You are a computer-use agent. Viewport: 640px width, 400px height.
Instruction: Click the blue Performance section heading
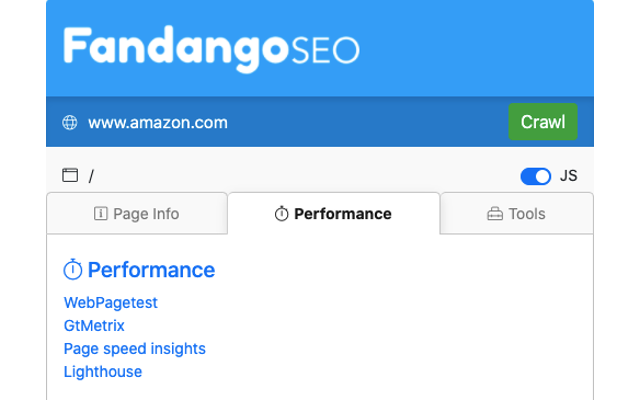click(151, 270)
